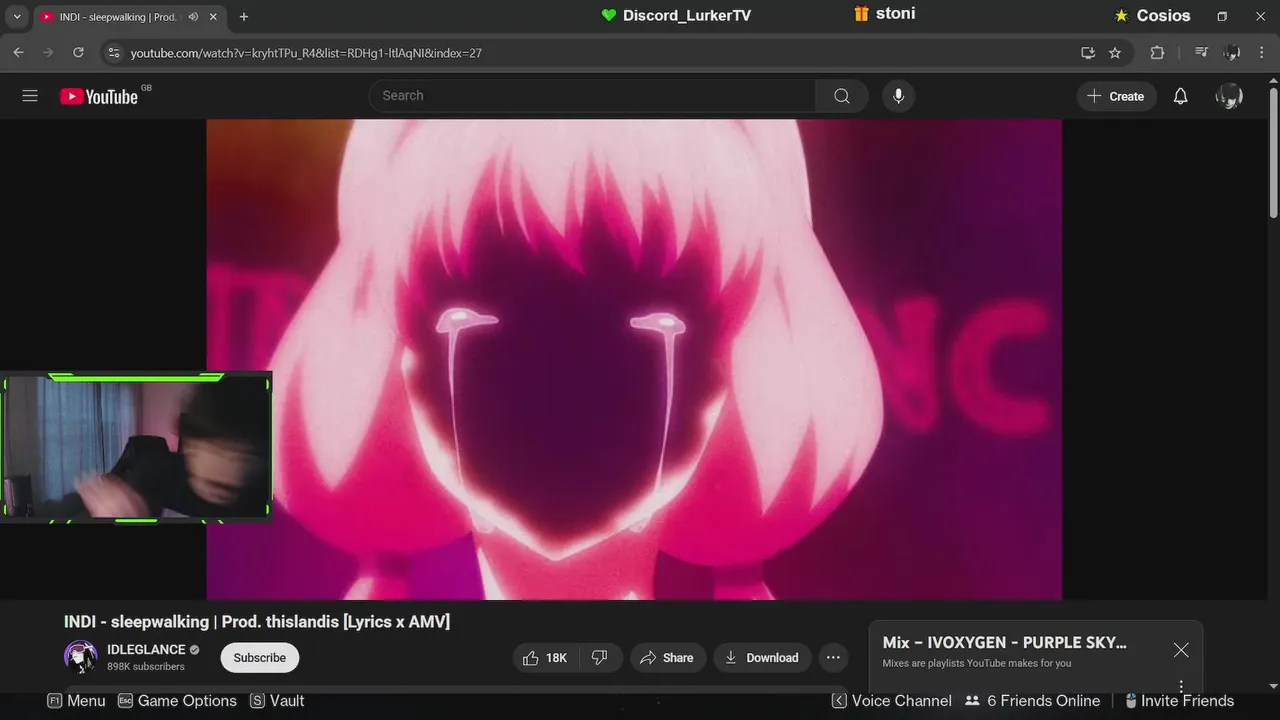Download the video
Screen dimensions: 1280x720
click(x=762, y=657)
